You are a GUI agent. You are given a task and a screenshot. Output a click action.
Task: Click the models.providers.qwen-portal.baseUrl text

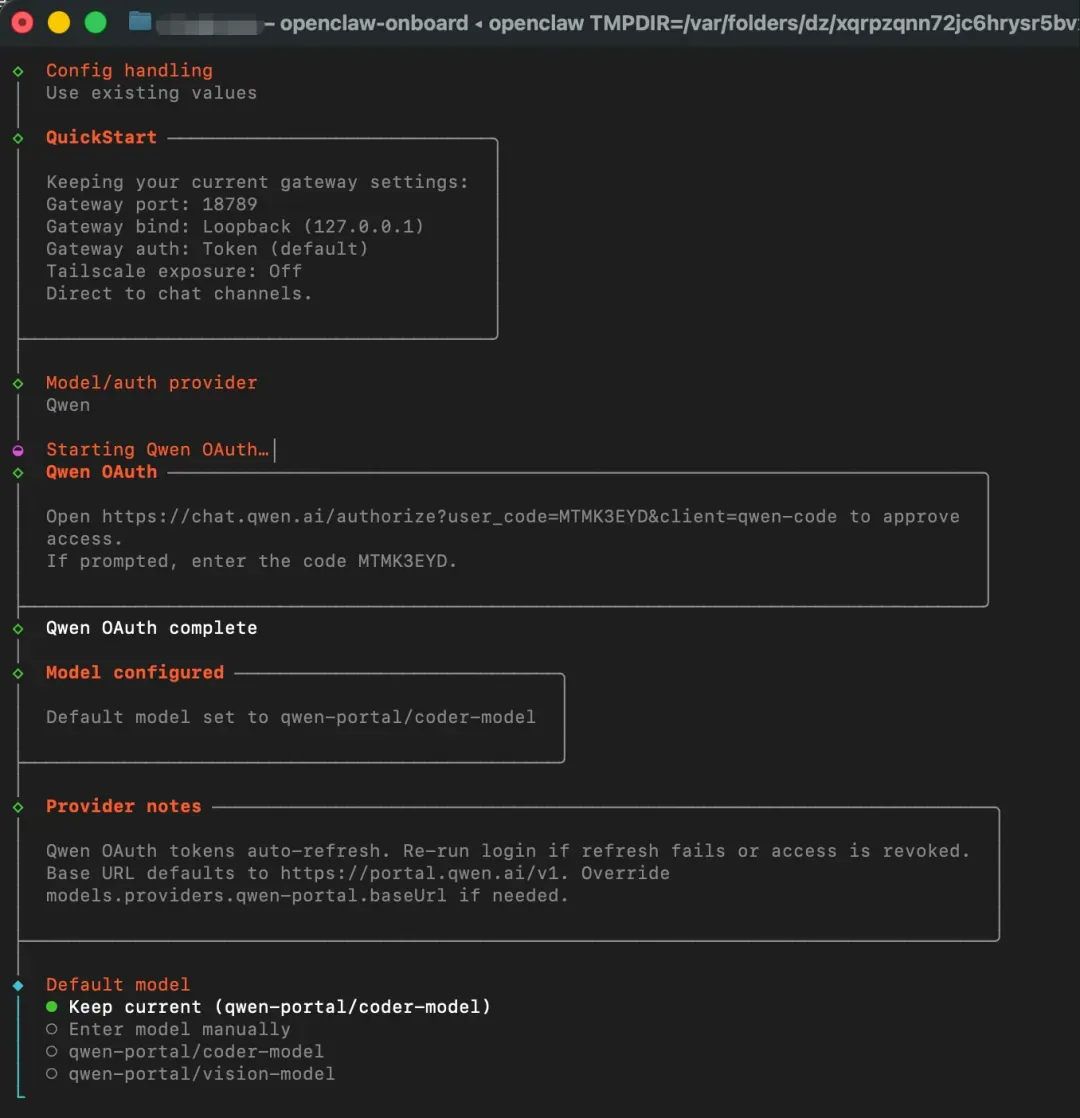pyautogui.click(x=247, y=895)
